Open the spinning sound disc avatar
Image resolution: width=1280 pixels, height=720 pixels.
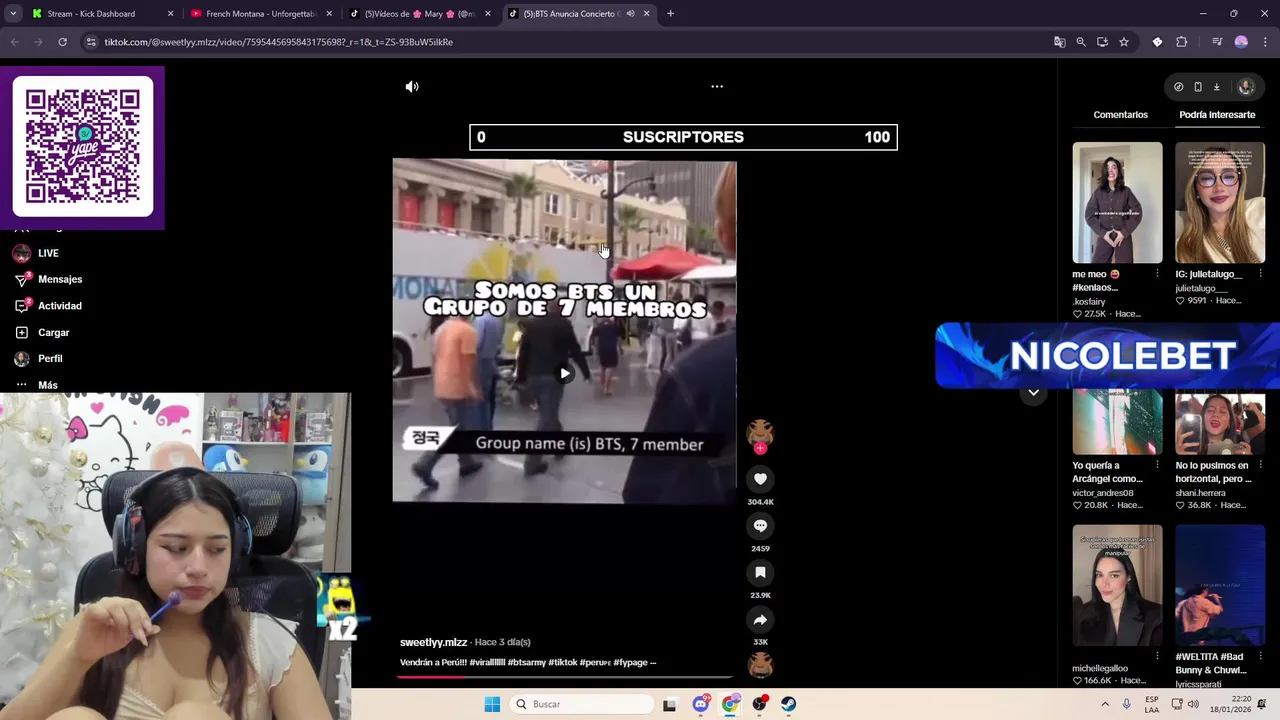tap(760, 665)
